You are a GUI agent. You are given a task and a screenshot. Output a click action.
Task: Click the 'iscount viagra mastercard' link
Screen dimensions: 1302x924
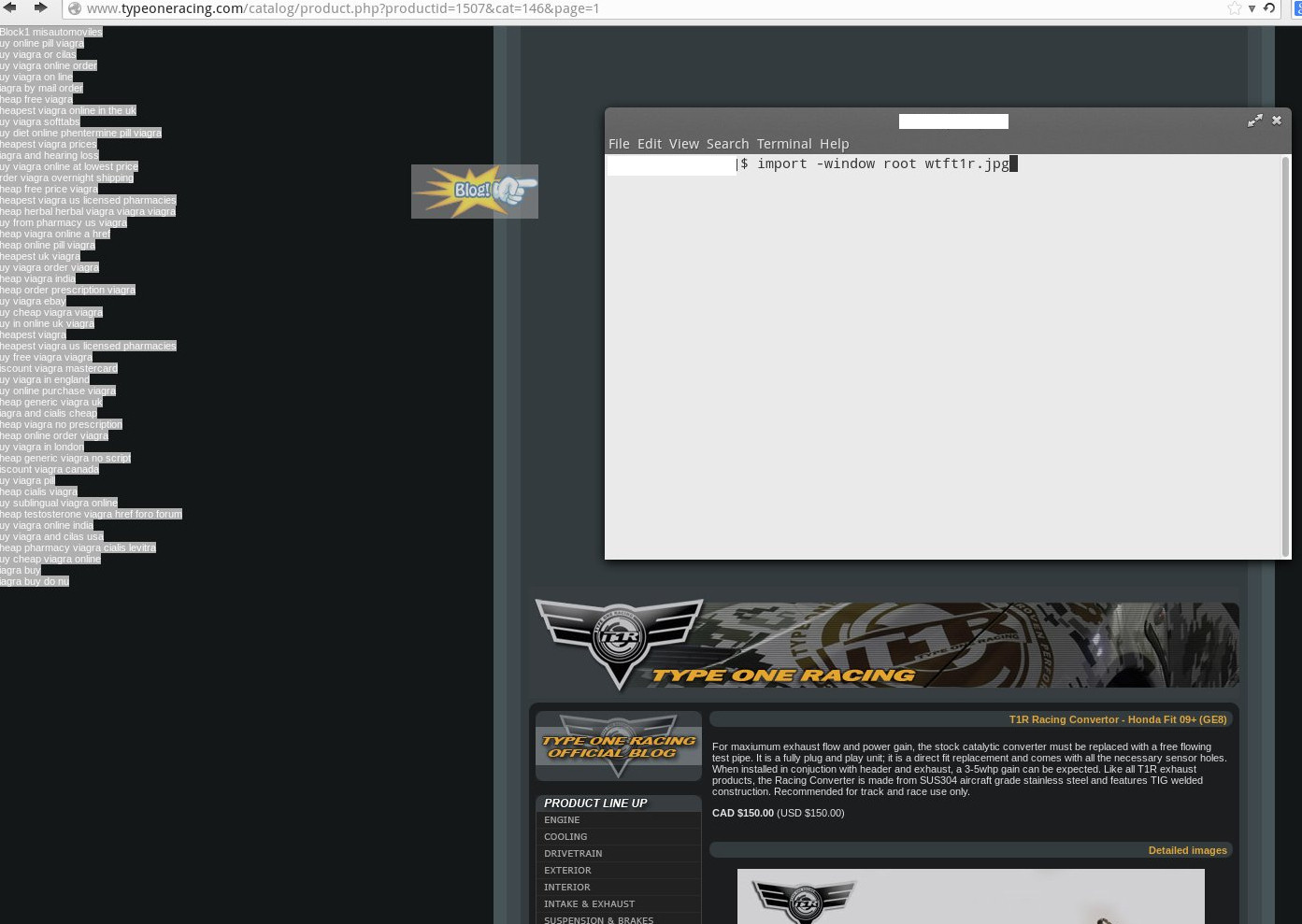59,368
